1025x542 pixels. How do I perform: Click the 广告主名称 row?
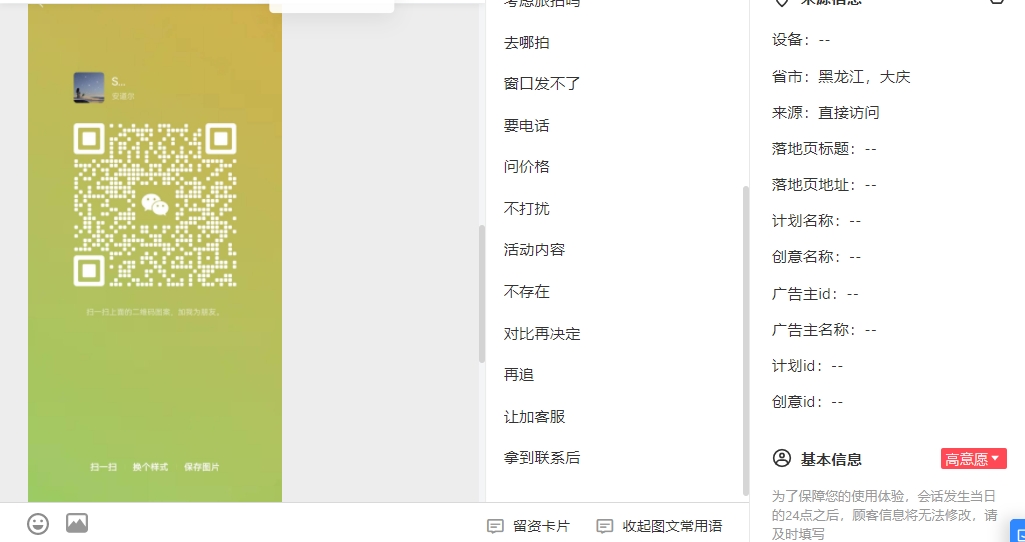click(x=824, y=330)
